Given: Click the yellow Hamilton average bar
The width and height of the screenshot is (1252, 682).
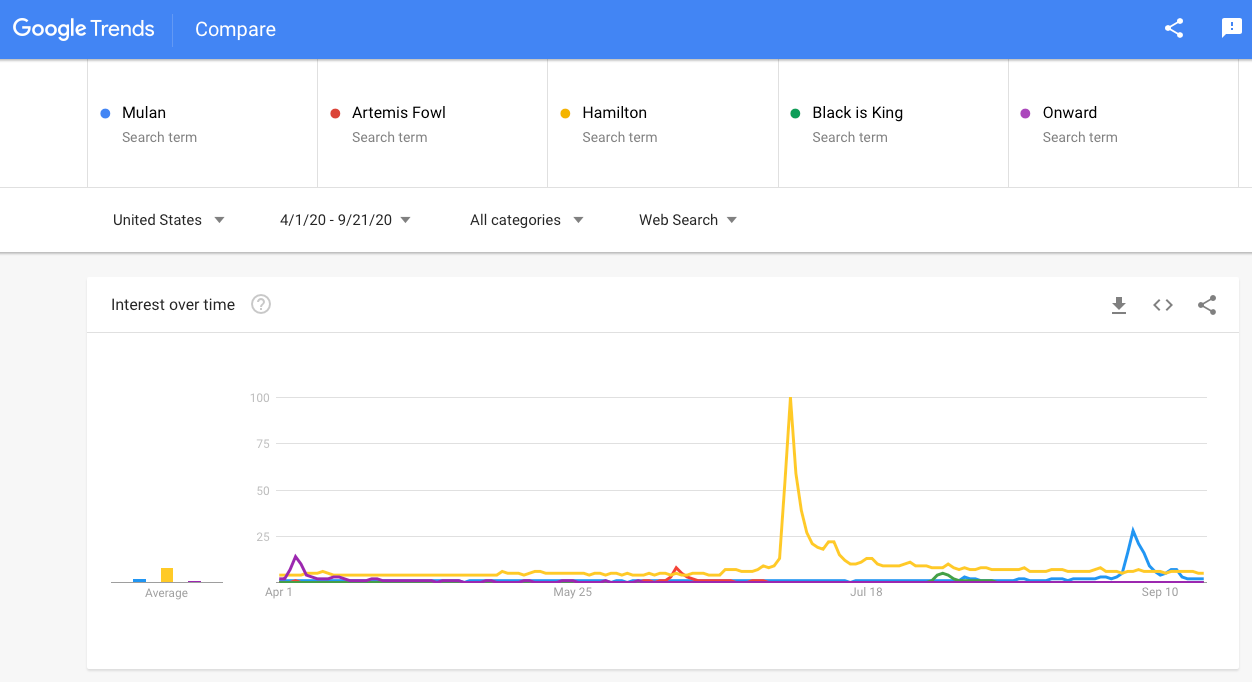Looking at the screenshot, I should tap(167, 575).
